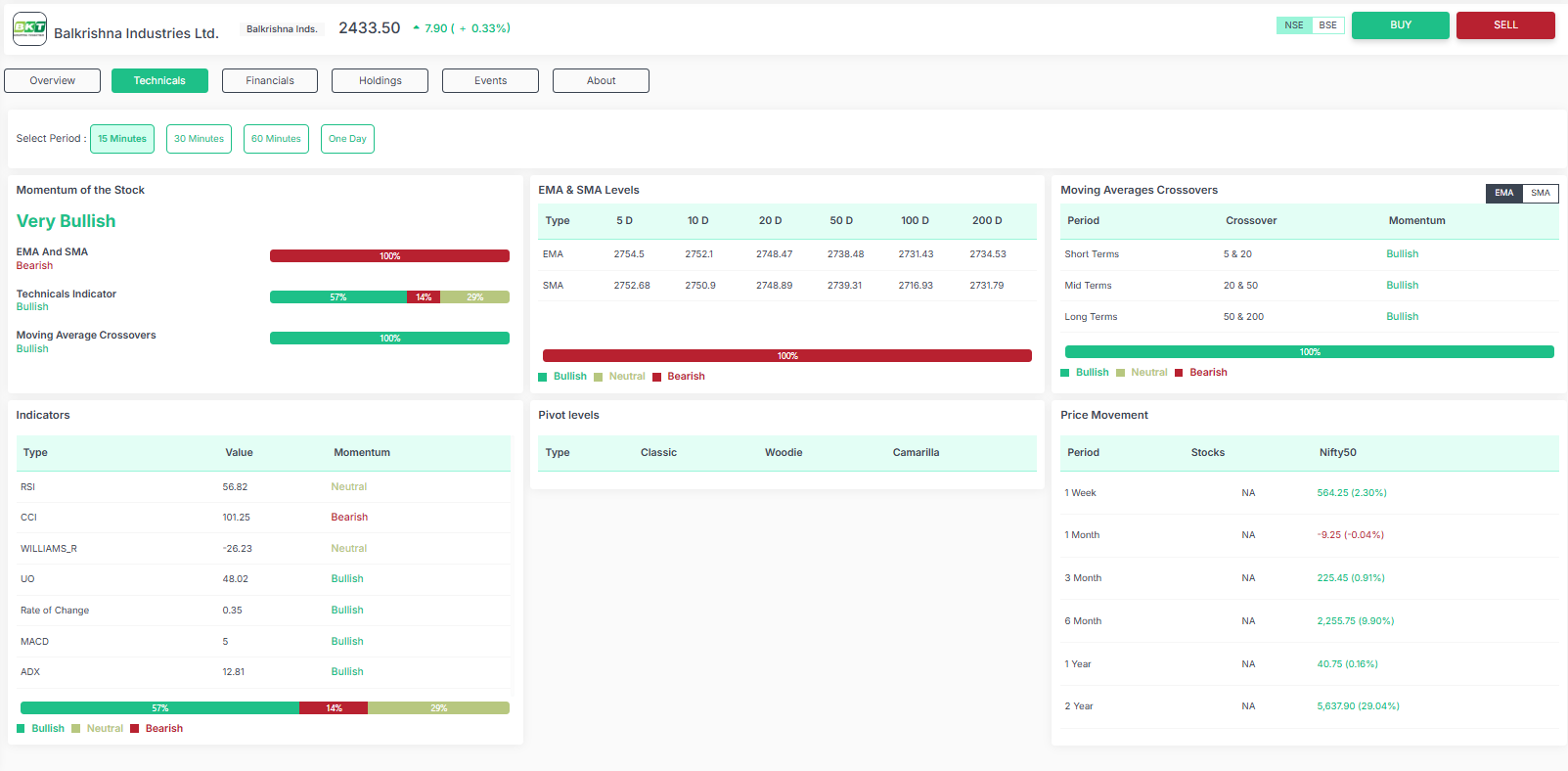Click the BKT company logo icon
The image size is (1568, 771).
(x=29, y=29)
